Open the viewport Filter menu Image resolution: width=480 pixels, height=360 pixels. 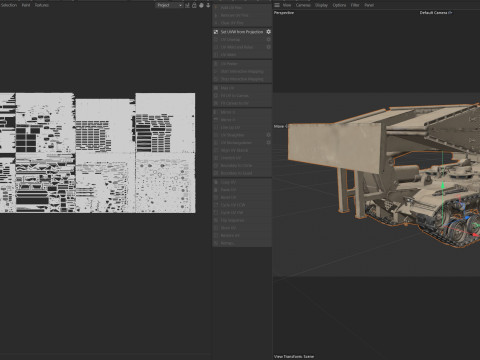(x=355, y=5)
